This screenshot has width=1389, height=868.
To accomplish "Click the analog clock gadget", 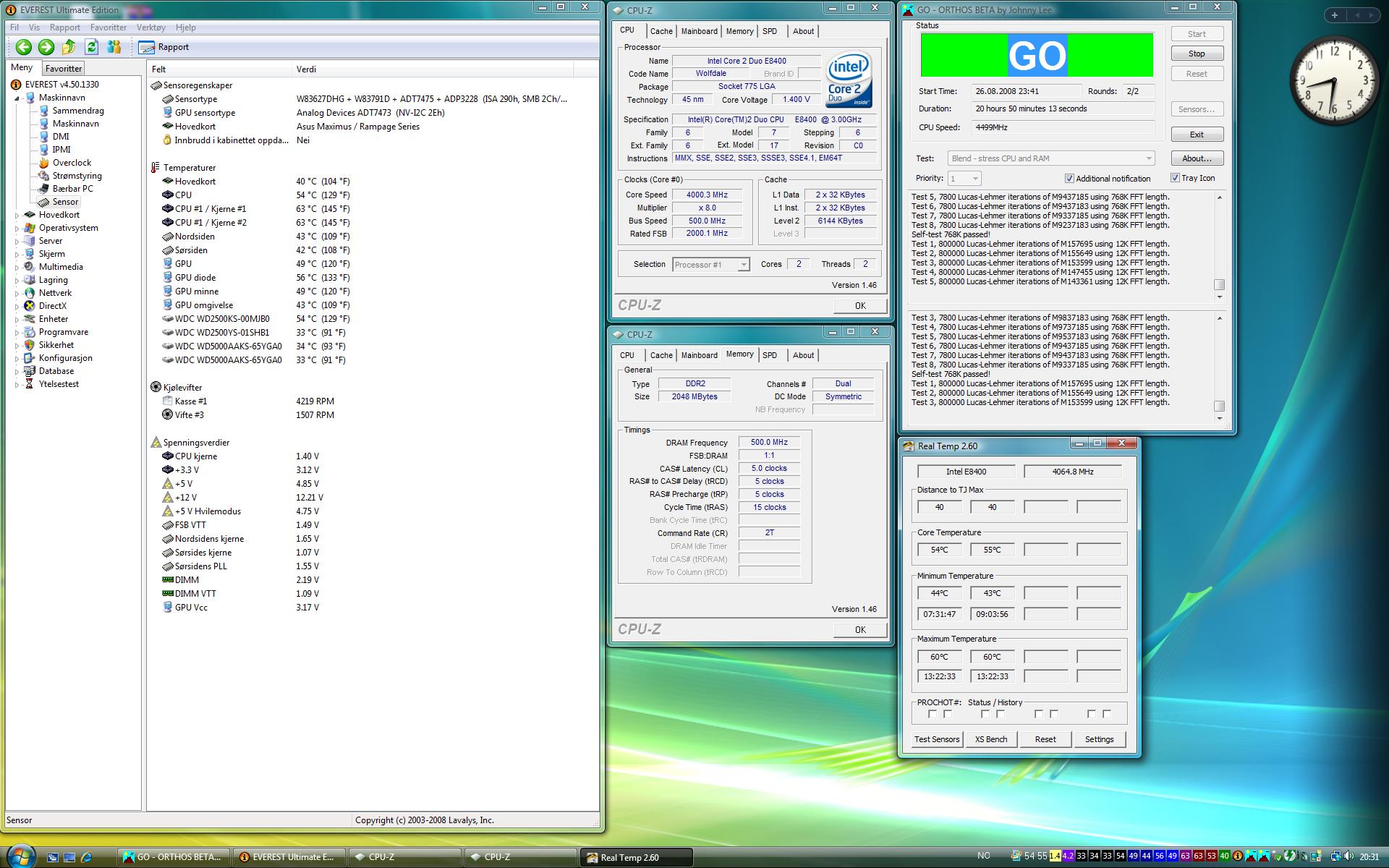I will [1335, 81].
